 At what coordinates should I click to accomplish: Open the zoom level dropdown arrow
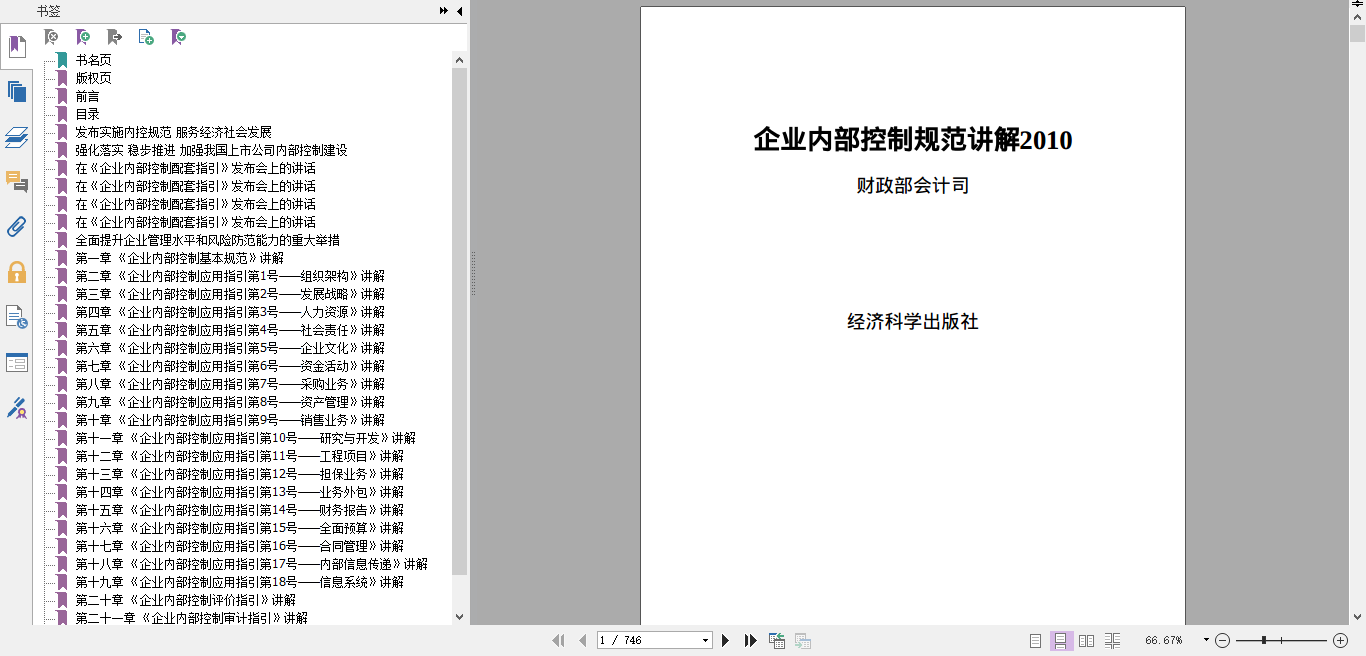(1206, 640)
